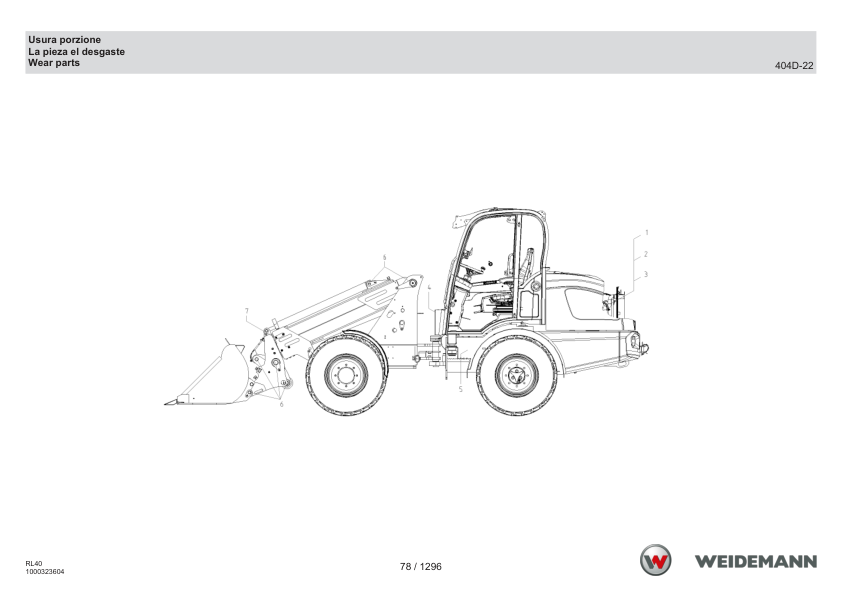
Task: Click the model code 404D-22
Action: click(x=794, y=66)
